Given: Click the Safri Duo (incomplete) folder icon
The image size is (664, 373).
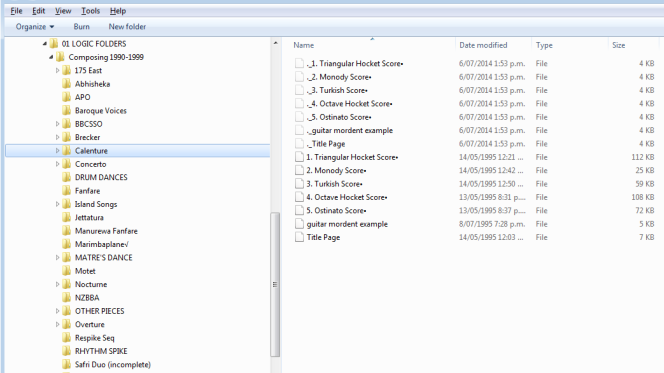Looking at the screenshot, I should pos(66,365).
